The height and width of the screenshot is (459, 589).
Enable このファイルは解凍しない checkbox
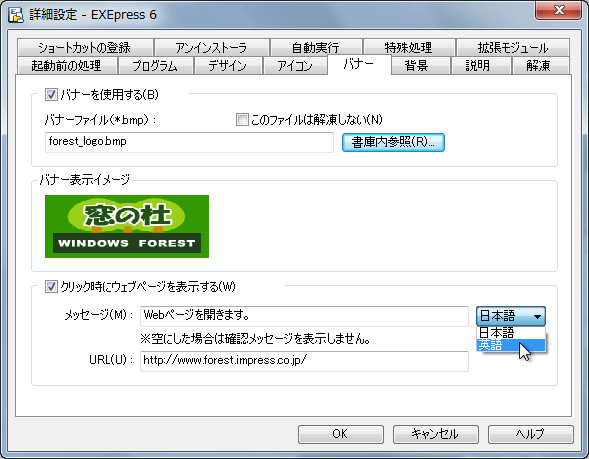[x=242, y=120]
